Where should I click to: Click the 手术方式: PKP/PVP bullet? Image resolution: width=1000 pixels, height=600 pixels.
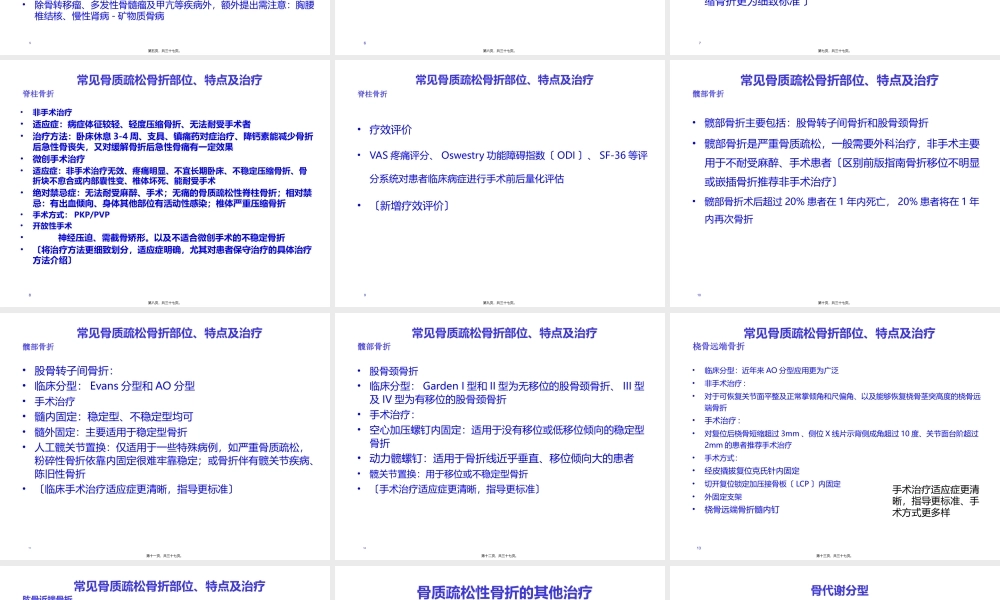tap(71, 214)
